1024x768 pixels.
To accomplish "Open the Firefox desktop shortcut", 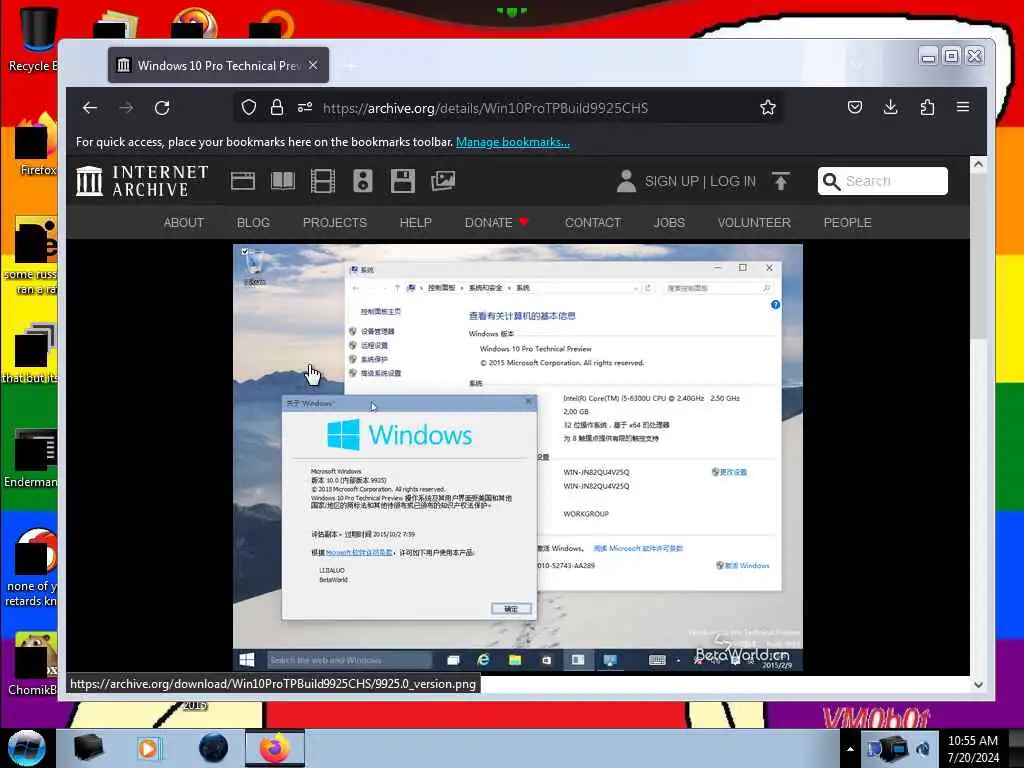I will click(x=36, y=145).
